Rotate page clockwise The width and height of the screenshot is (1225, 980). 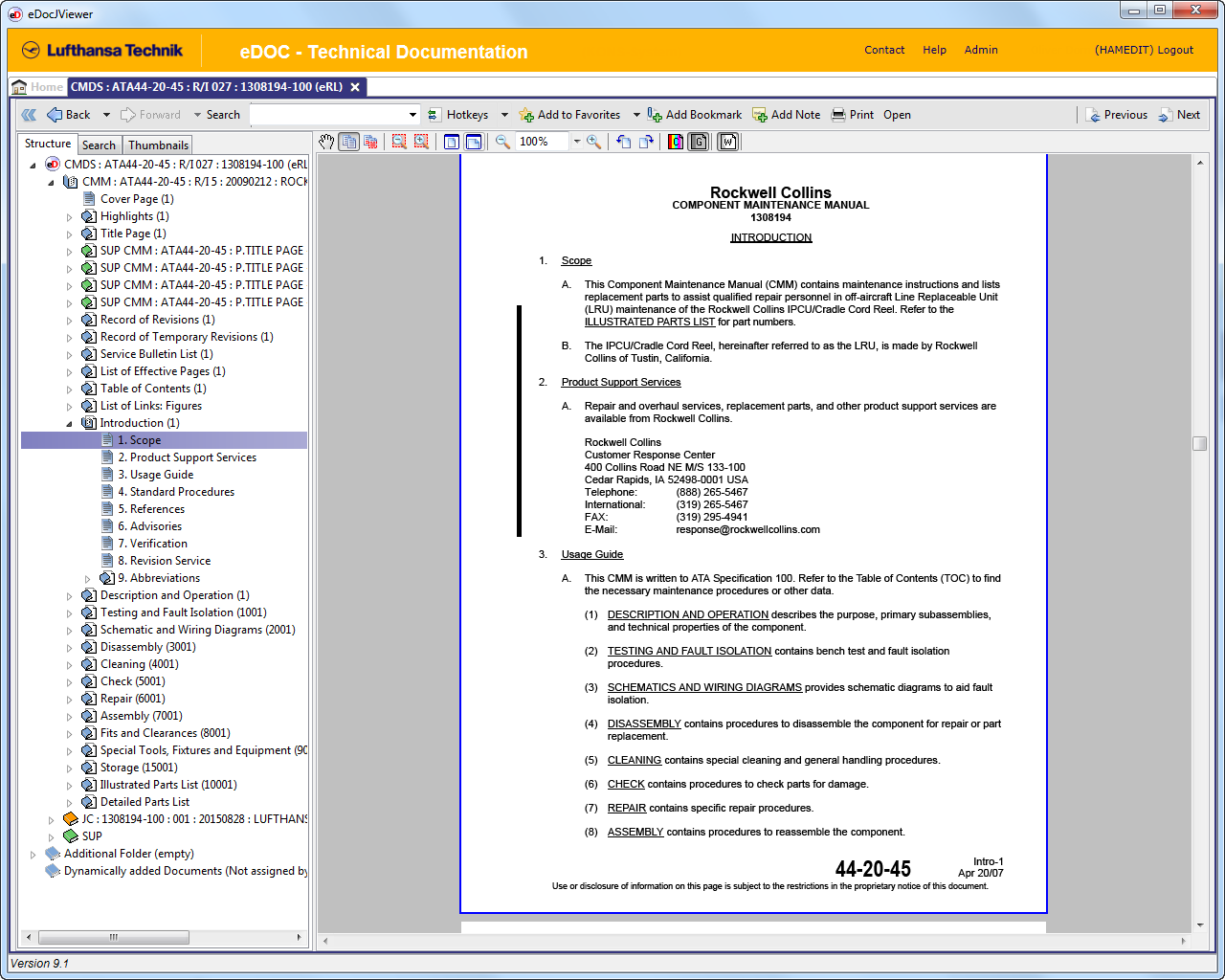pos(646,142)
